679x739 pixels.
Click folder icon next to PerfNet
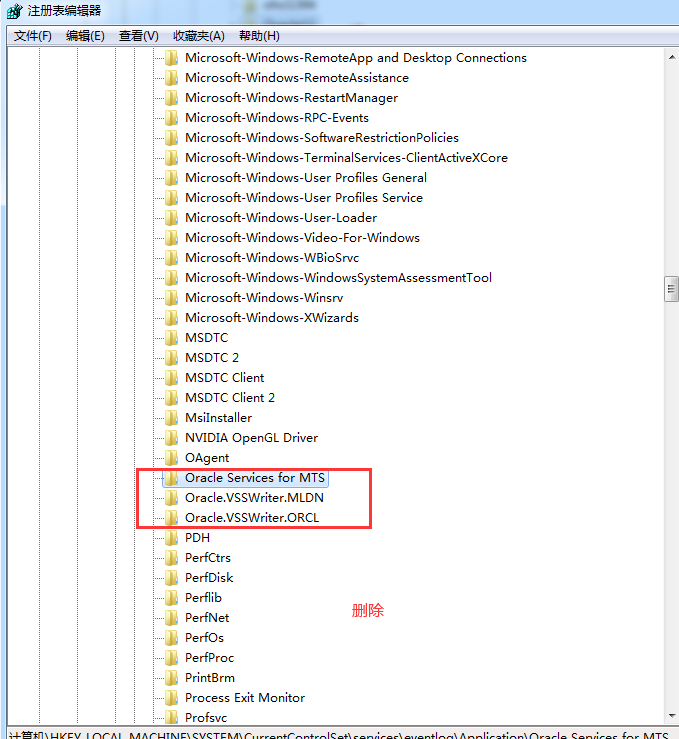(x=172, y=618)
